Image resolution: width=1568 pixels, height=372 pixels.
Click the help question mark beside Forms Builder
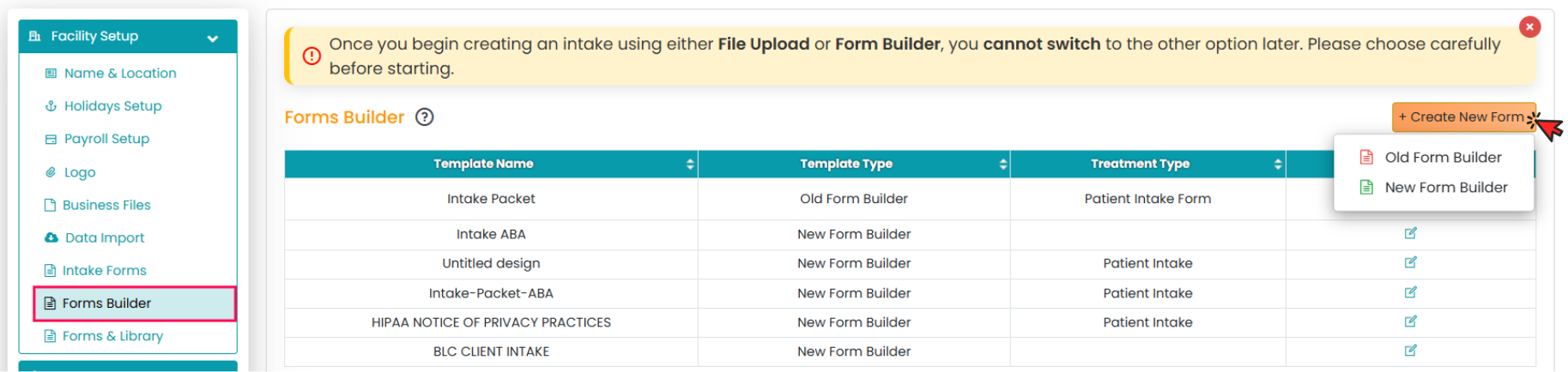click(x=424, y=117)
